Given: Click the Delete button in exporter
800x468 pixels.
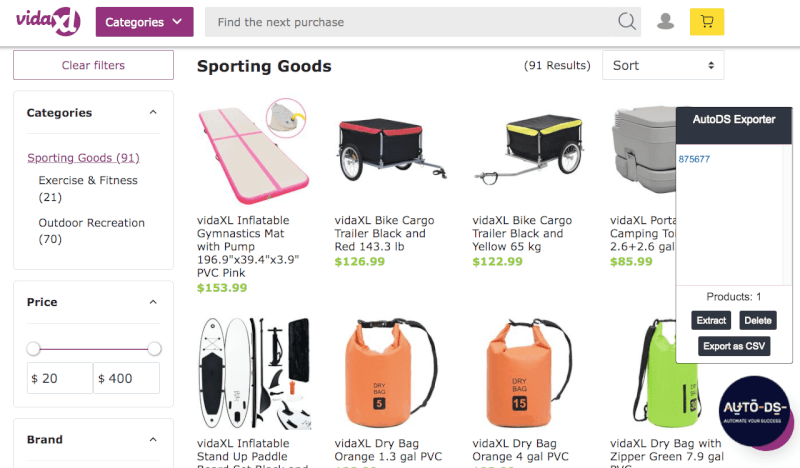Looking at the screenshot, I should (758, 321).
